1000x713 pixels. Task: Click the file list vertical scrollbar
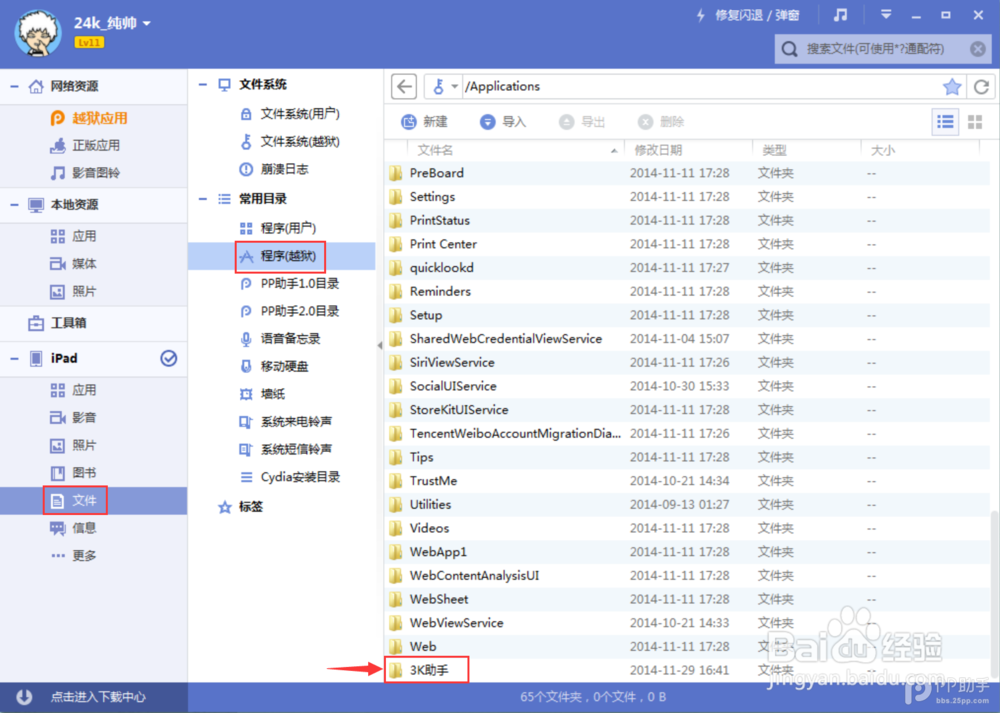994,593
